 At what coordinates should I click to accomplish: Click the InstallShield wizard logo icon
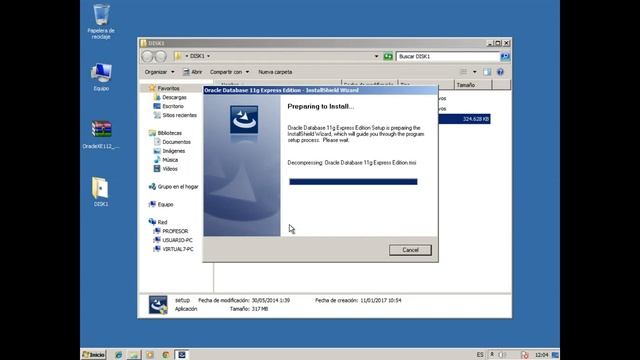point(244,120)
